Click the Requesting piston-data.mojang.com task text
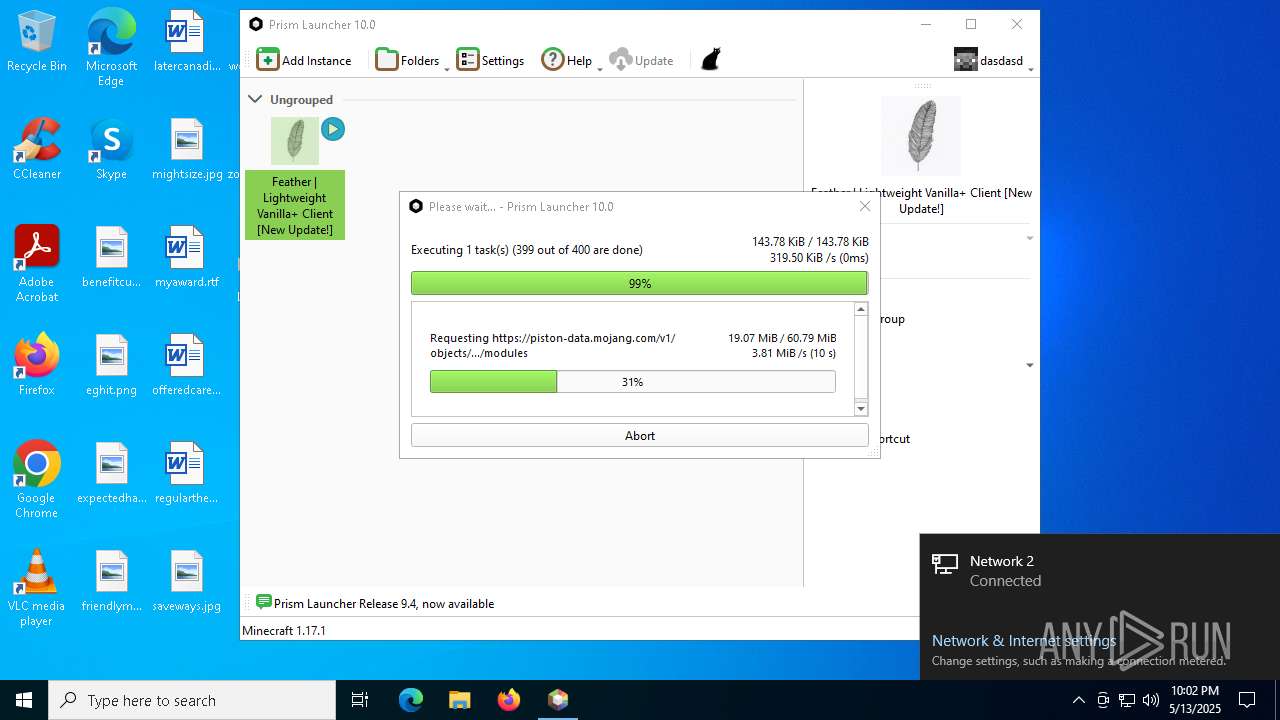This screenshot has width=1280, height=720. (552, 345)
